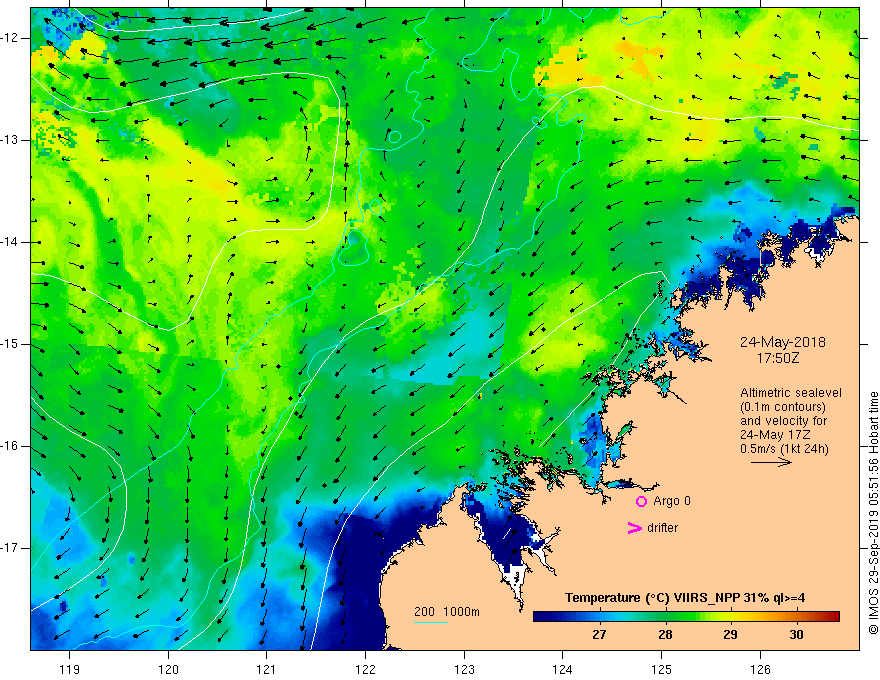Click the 0.5m/s velocity scale arrow

click(x=771, y=462)
